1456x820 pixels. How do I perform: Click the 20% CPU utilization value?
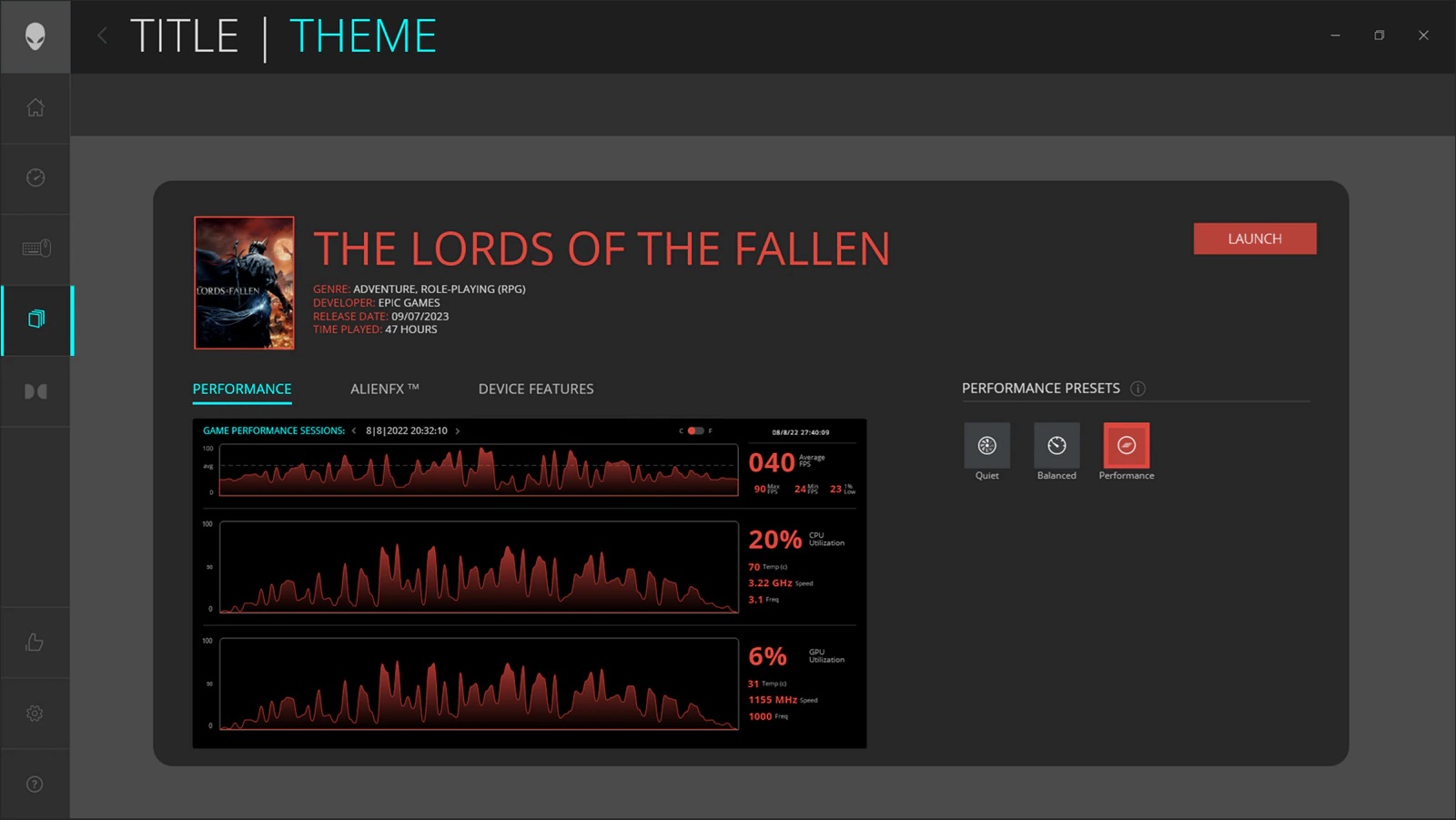click(775, 540)
